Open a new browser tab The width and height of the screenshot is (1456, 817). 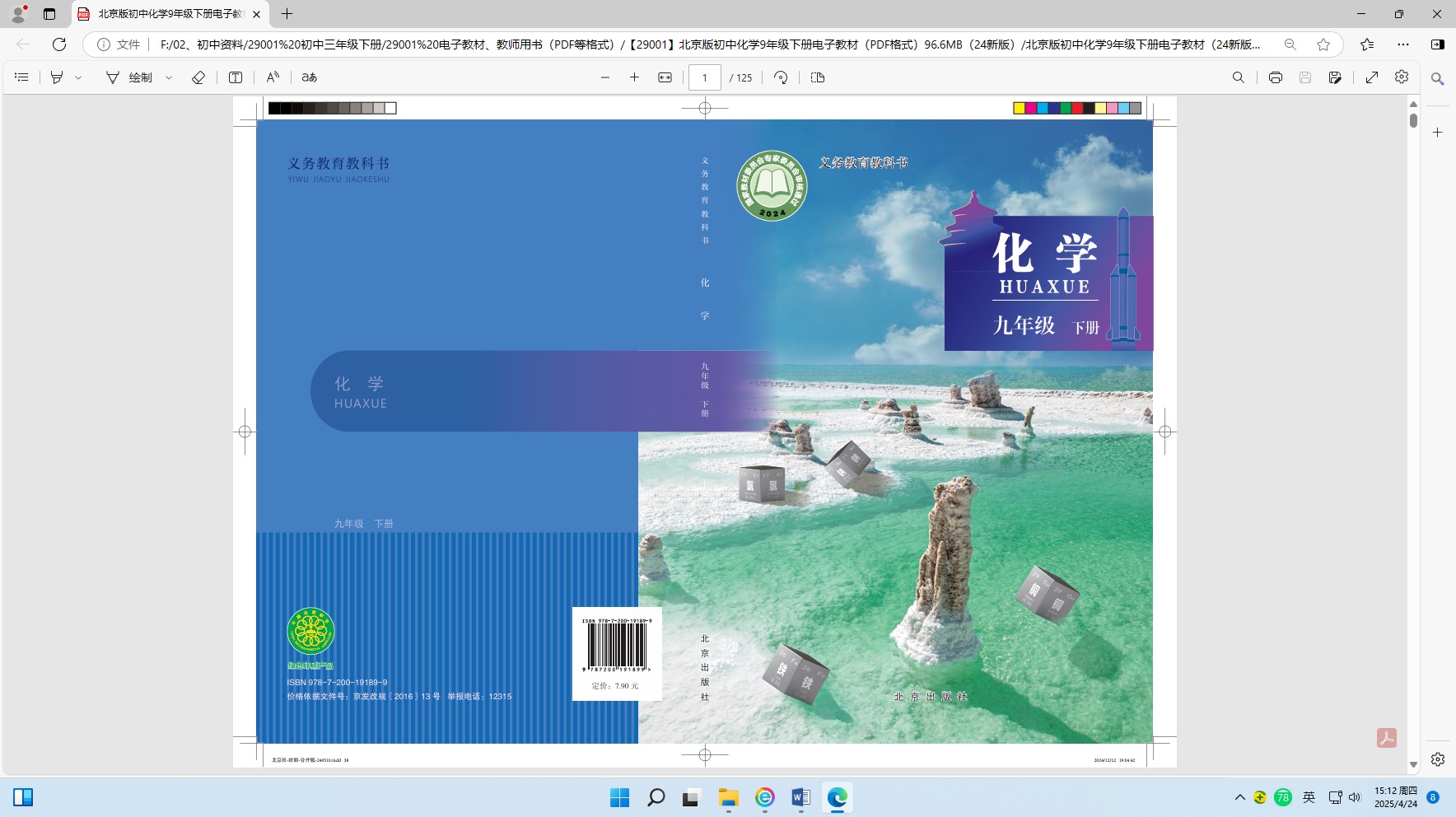[x=287, y=14]
